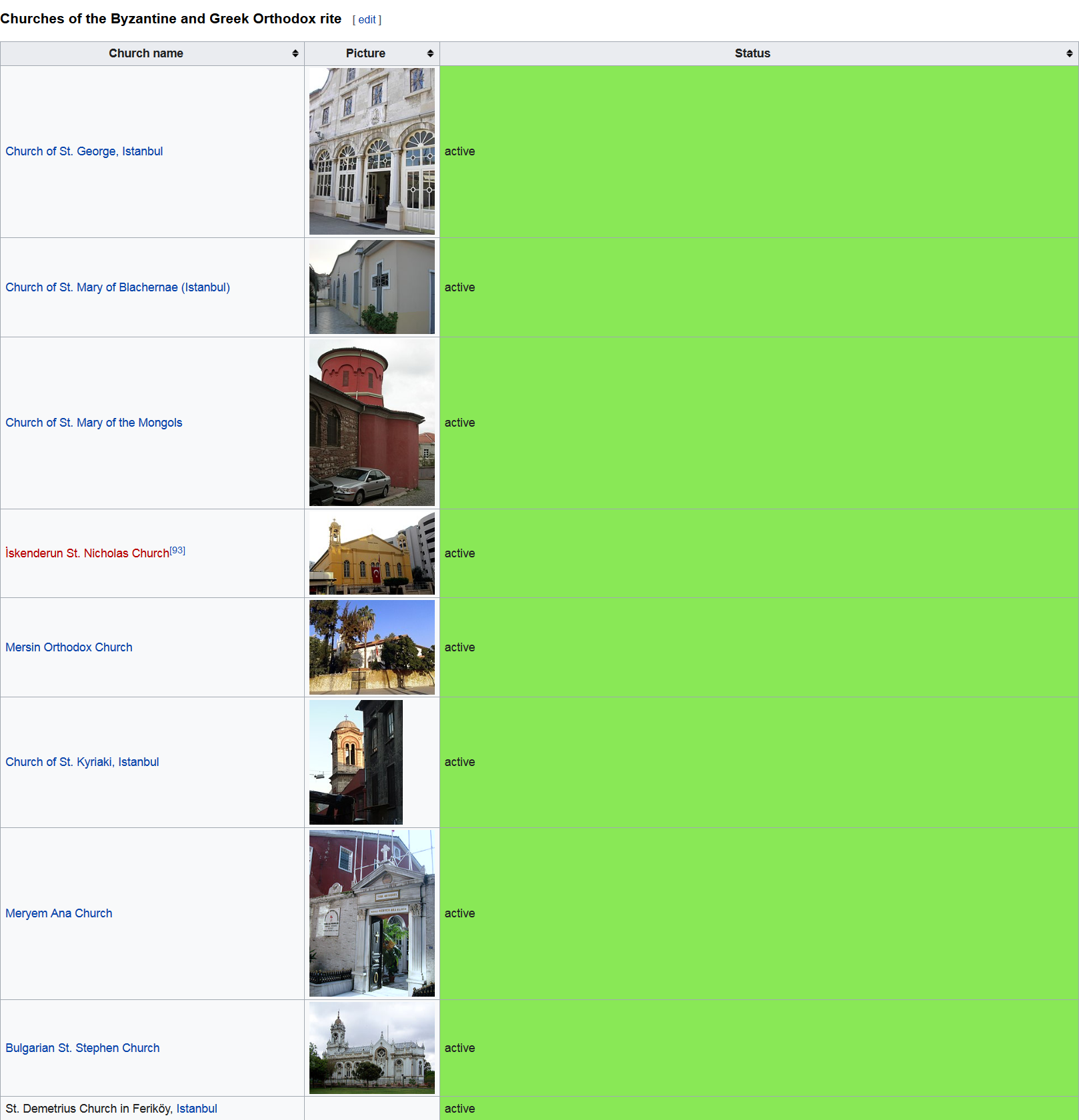
Task: Open Church of St. Mary of the Mongols link
Action: pyautogui.click(x=93, y=423)
